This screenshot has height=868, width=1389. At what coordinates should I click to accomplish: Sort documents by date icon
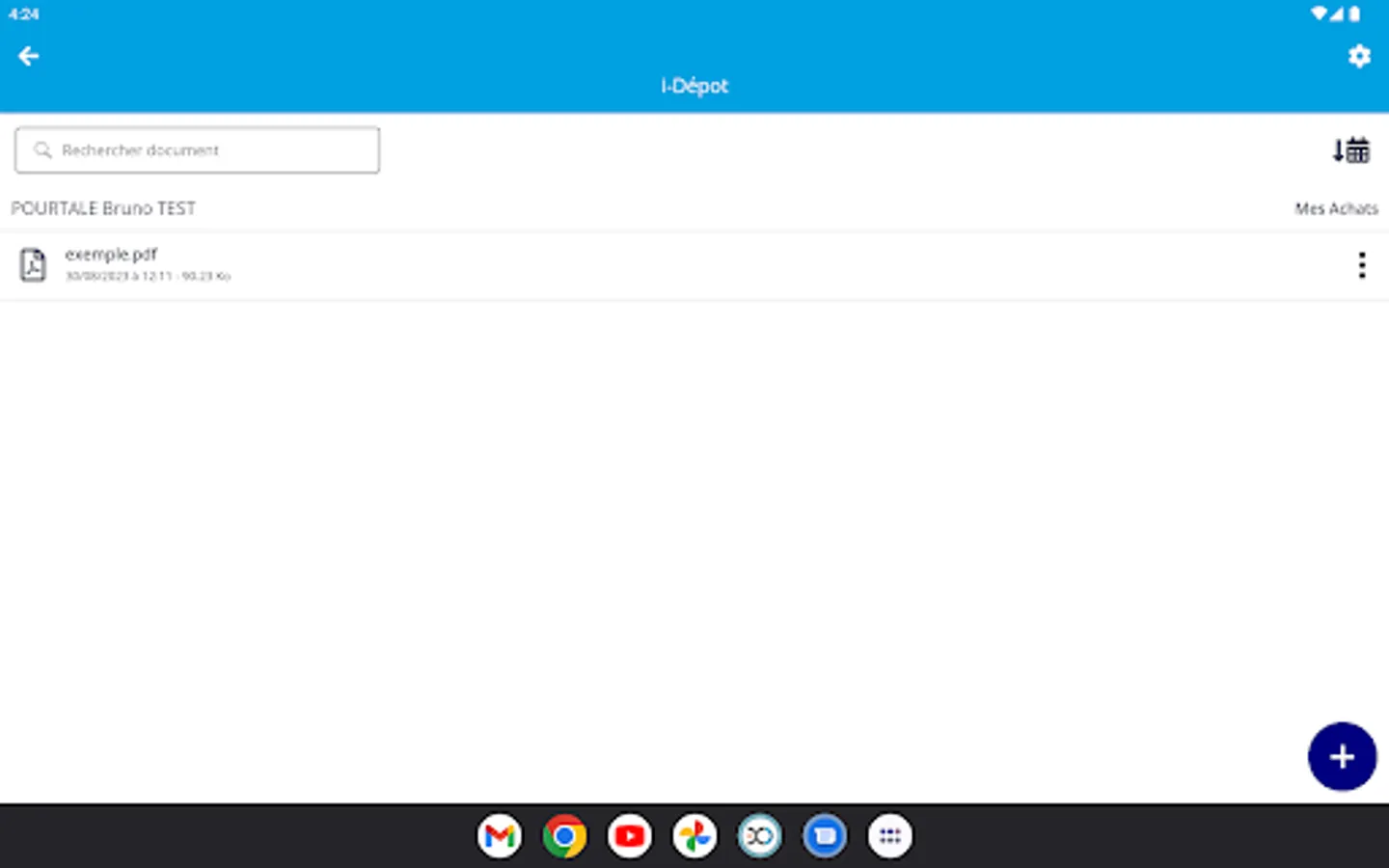point(1350,150)
